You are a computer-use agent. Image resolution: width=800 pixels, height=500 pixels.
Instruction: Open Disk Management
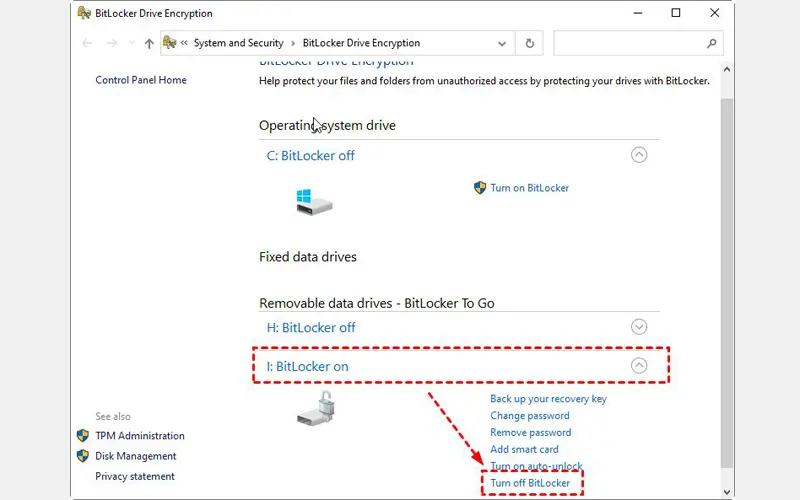coord(136,456)
